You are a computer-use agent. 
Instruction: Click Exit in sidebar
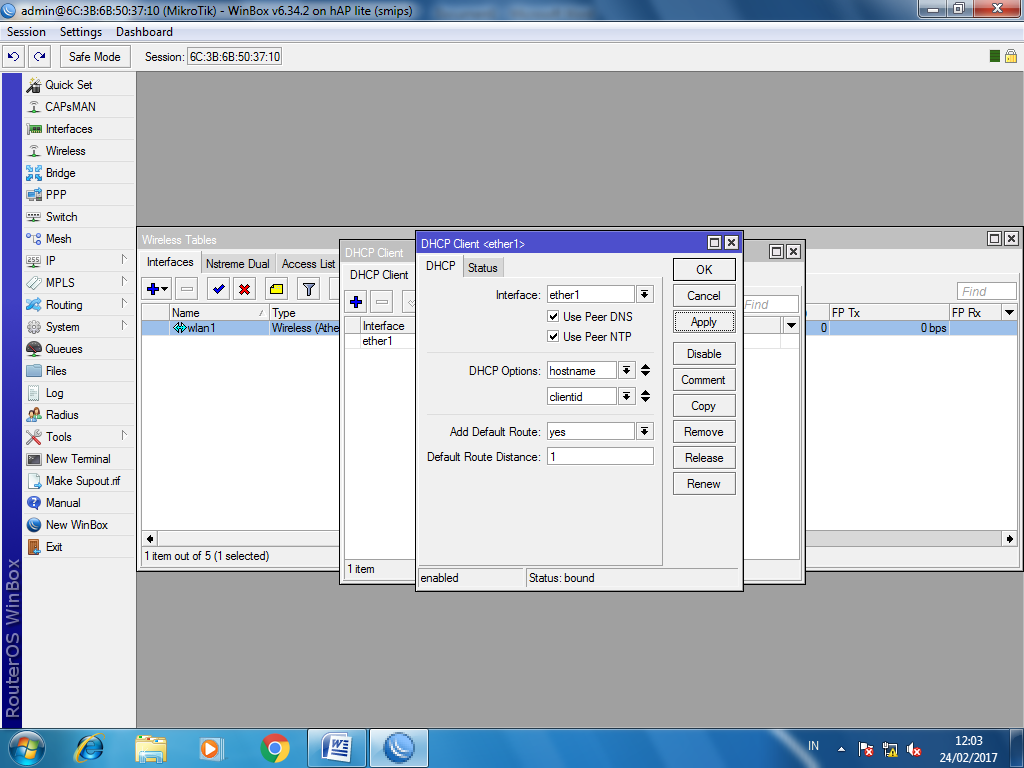(x=54, y=547)
